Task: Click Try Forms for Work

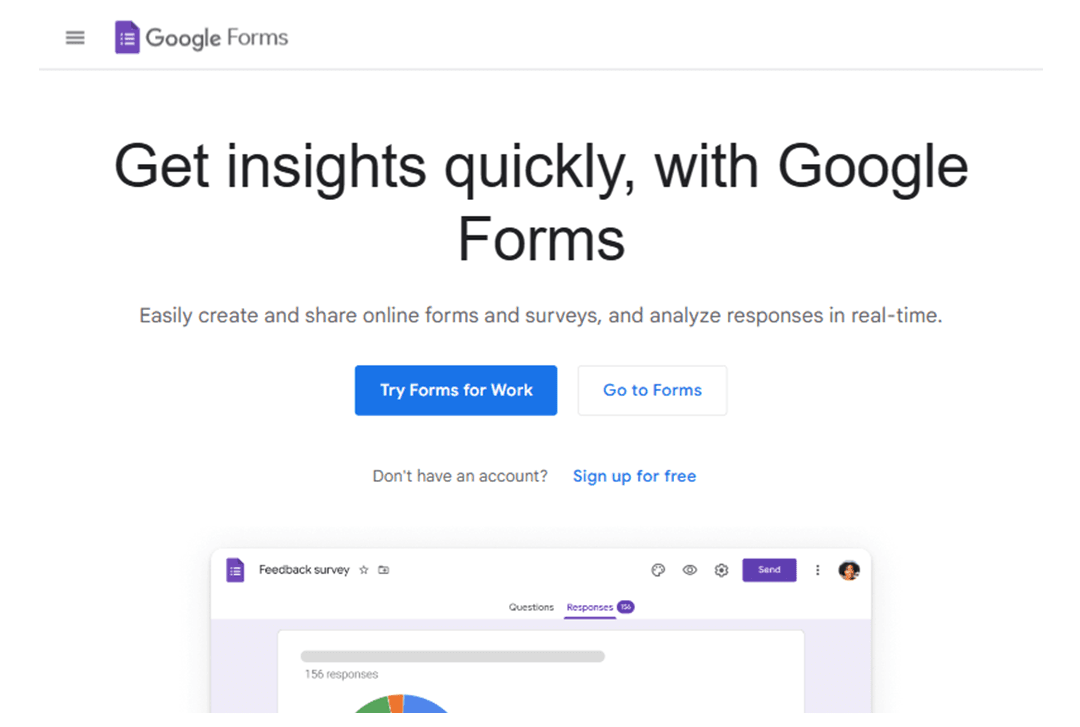Action: click(455, 390)
